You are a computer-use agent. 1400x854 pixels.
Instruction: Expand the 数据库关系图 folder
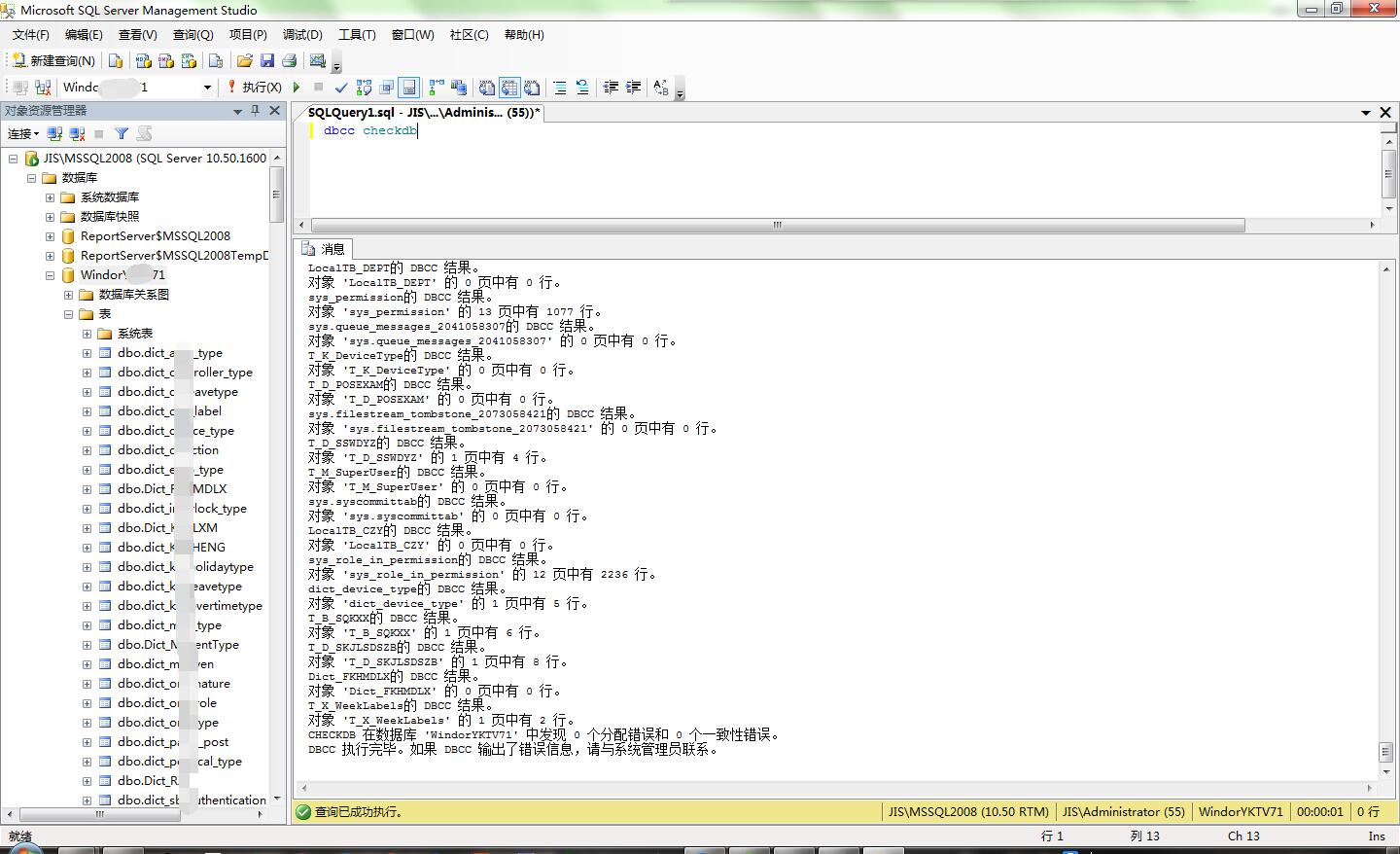click(x=69, y=295)
